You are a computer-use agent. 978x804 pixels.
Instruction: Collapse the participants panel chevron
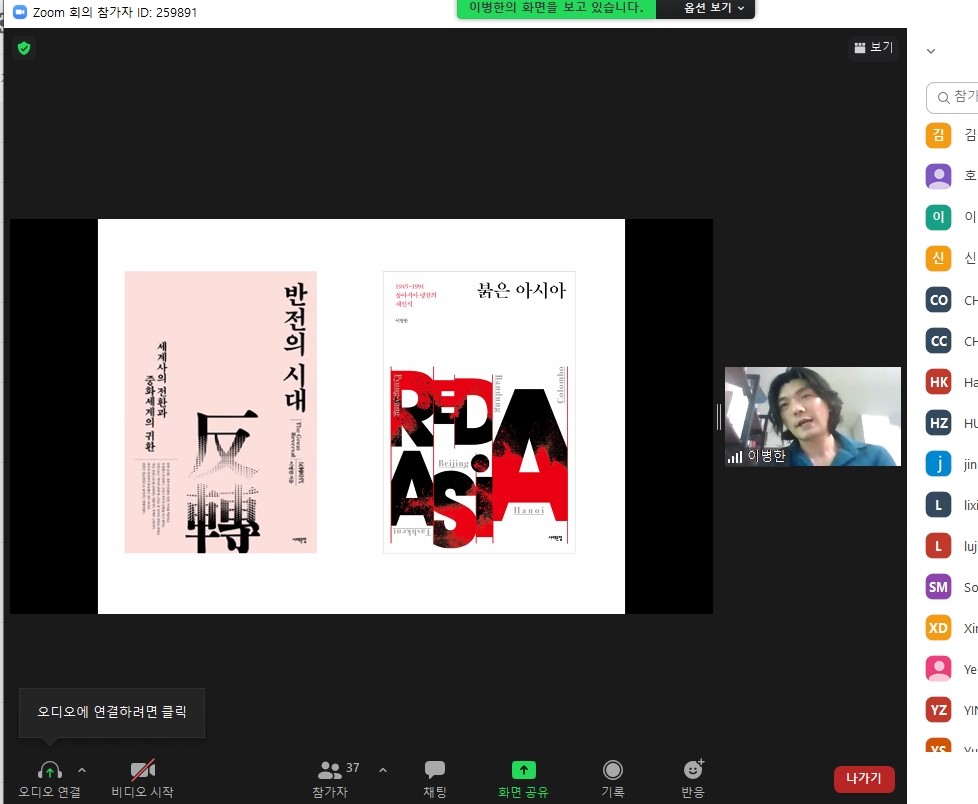pos(931,51)
